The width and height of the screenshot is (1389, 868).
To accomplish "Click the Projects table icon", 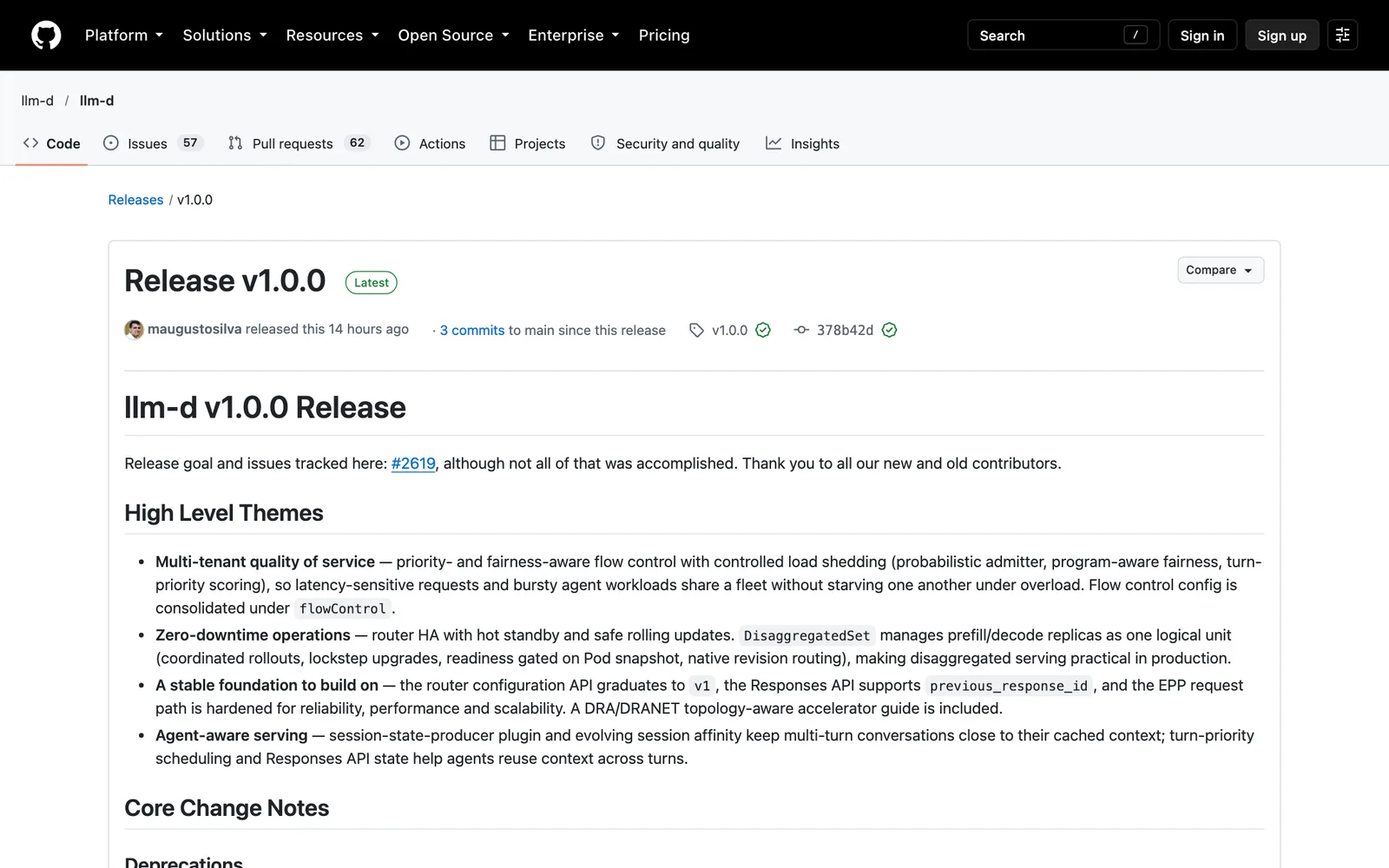I will [x=497, y=143].
